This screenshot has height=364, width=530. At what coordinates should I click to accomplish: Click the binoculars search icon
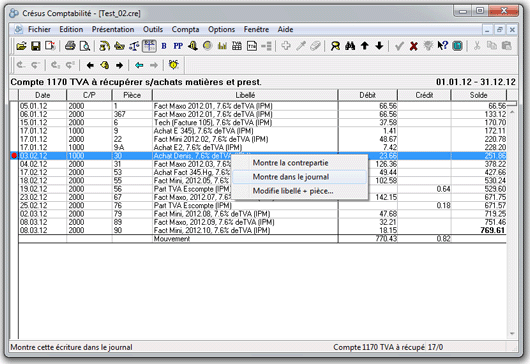[x=350, y=46]
